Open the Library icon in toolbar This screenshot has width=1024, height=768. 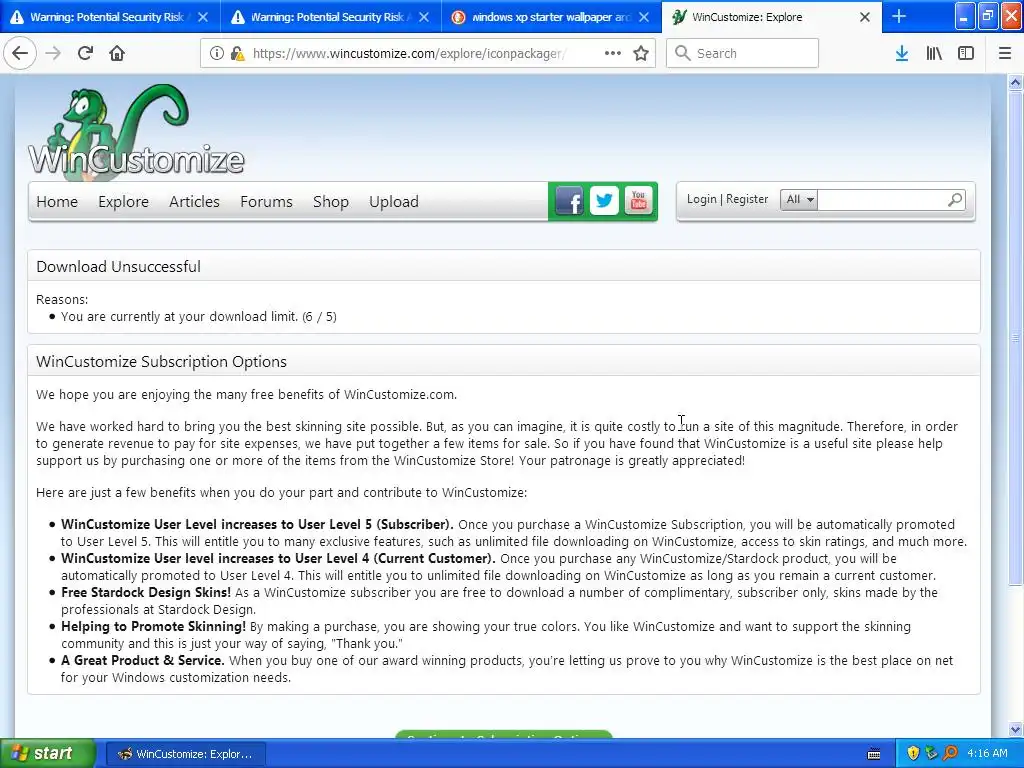coord(934,54)
